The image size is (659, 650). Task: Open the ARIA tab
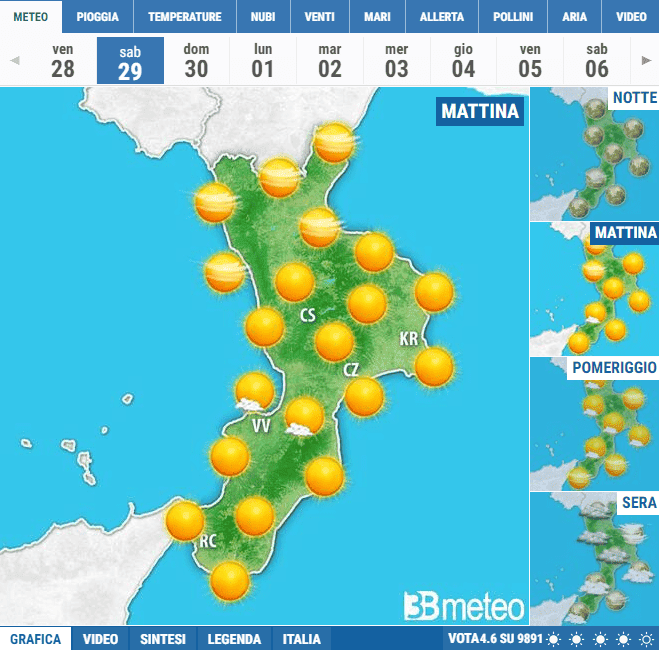[575, 17]
